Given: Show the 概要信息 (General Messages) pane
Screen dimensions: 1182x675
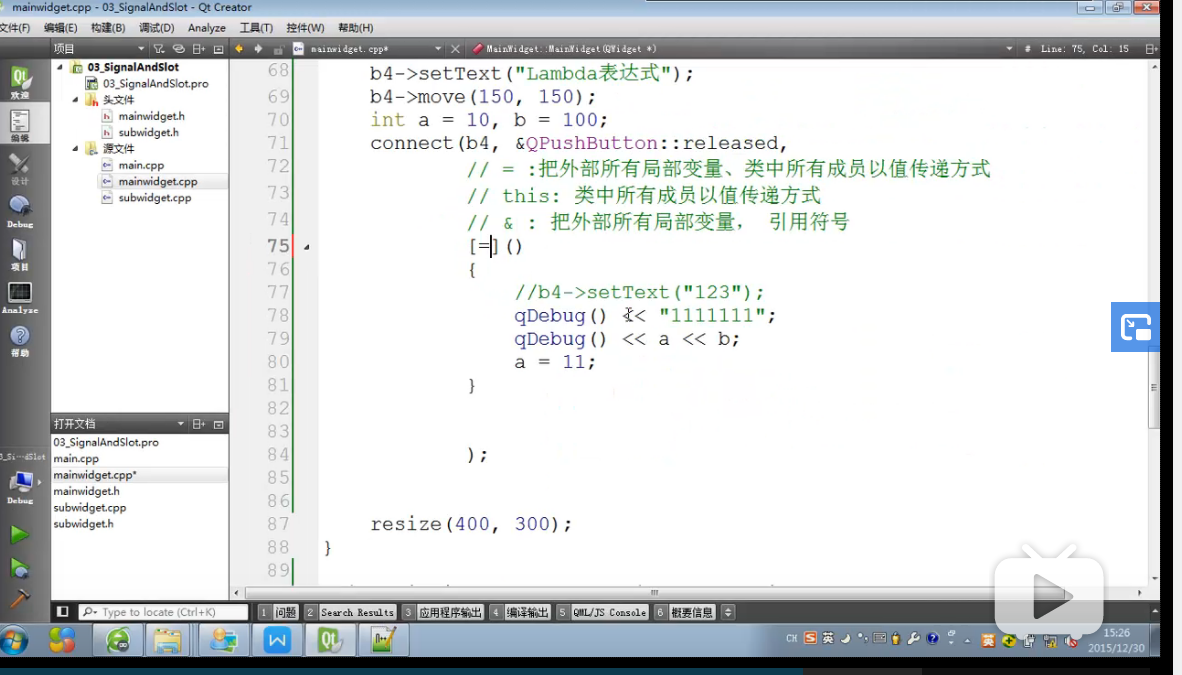Looking at the screenshot, I should 684,612.
